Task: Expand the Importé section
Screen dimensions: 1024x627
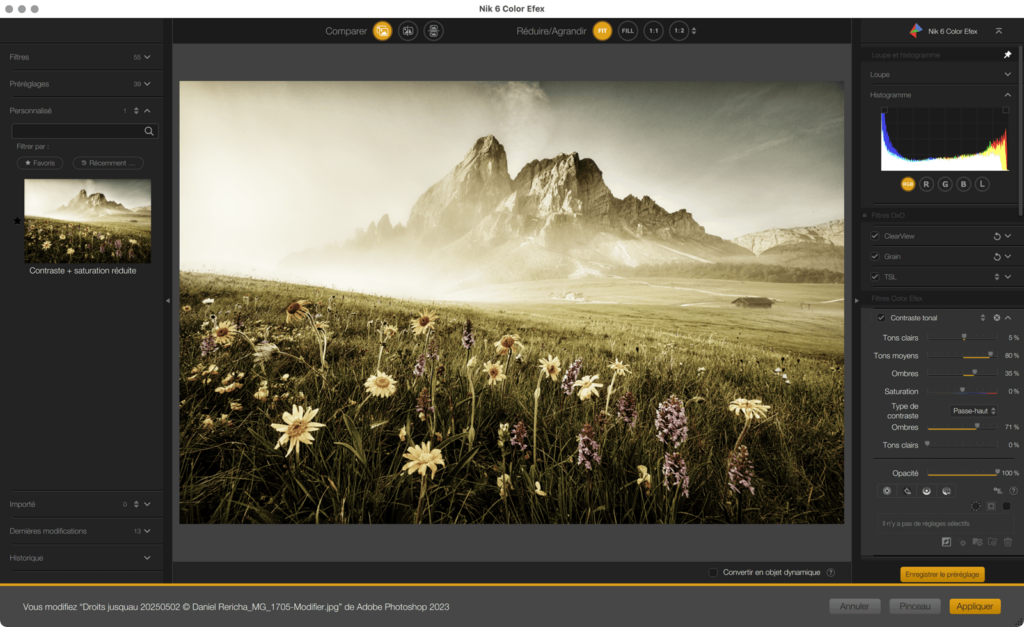Action: point(147,504)
